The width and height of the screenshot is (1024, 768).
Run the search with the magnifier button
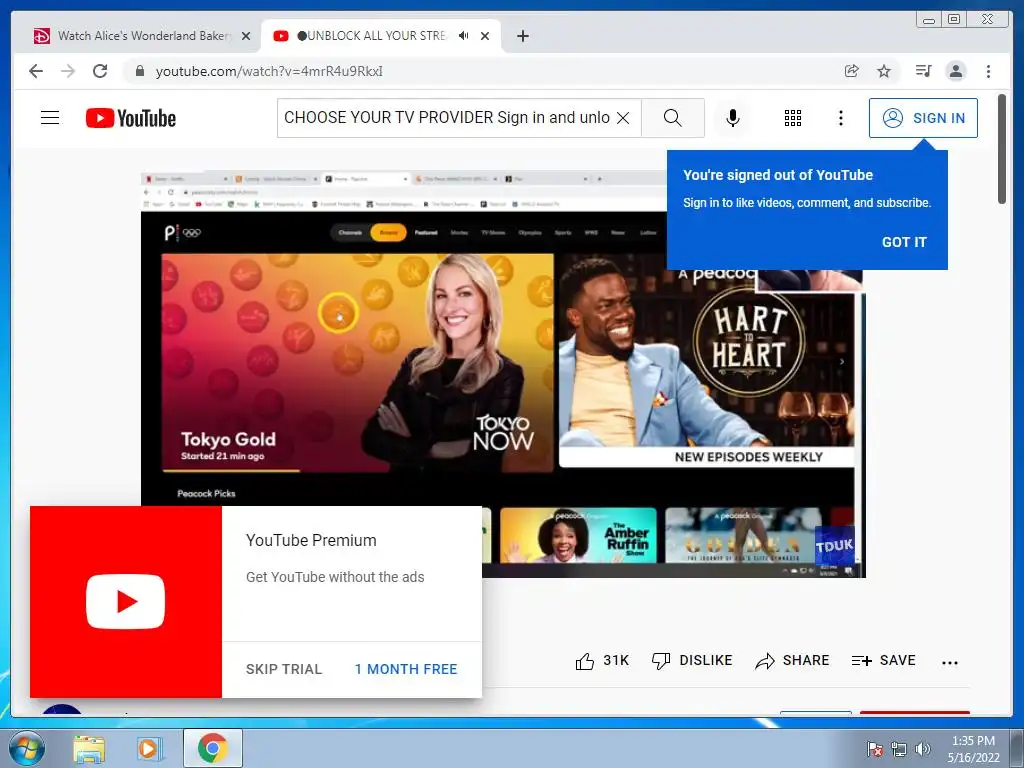pyautogui.click(x=673, y=118)
